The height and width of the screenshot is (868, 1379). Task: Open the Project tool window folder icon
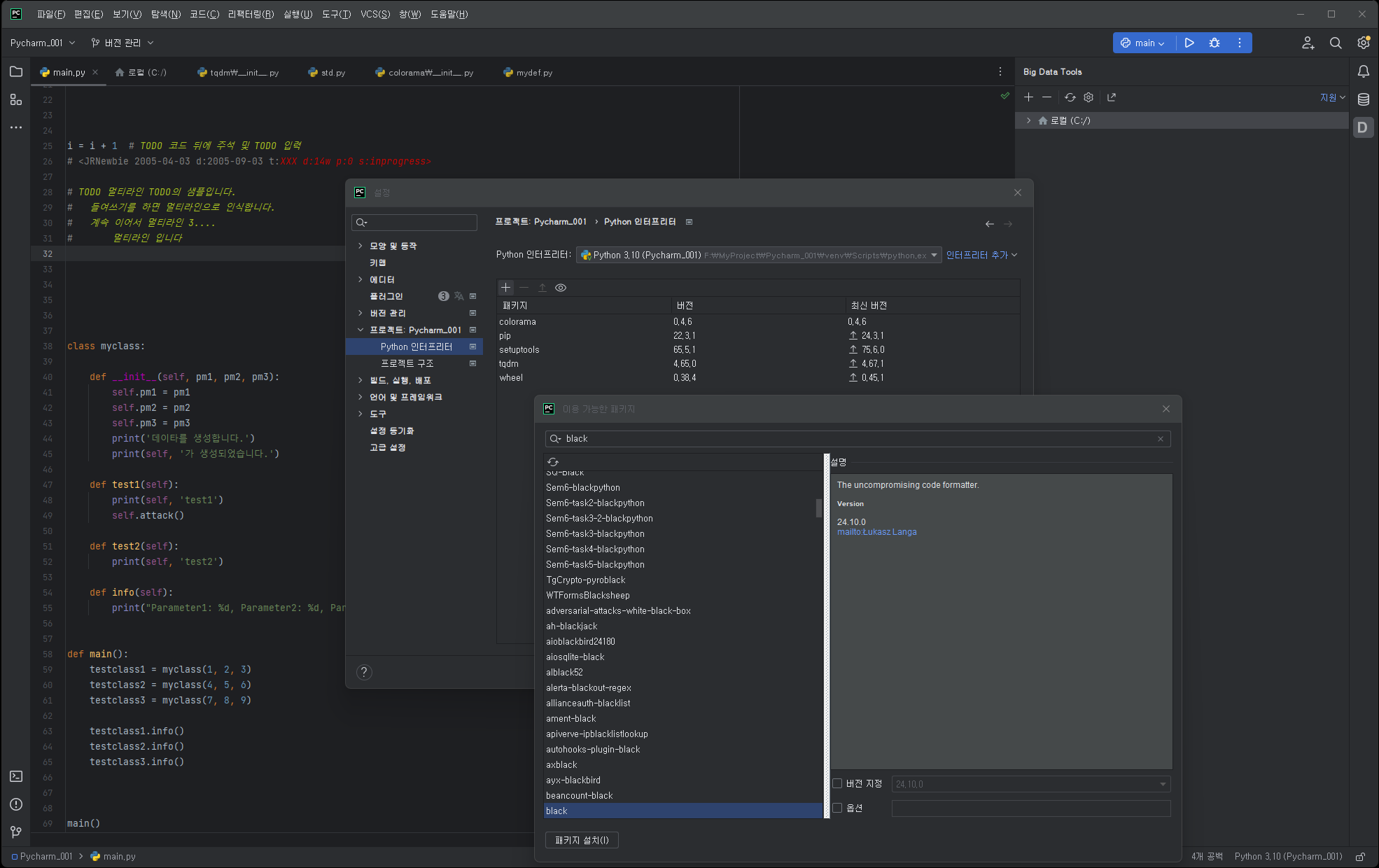(x=16, y=71)
